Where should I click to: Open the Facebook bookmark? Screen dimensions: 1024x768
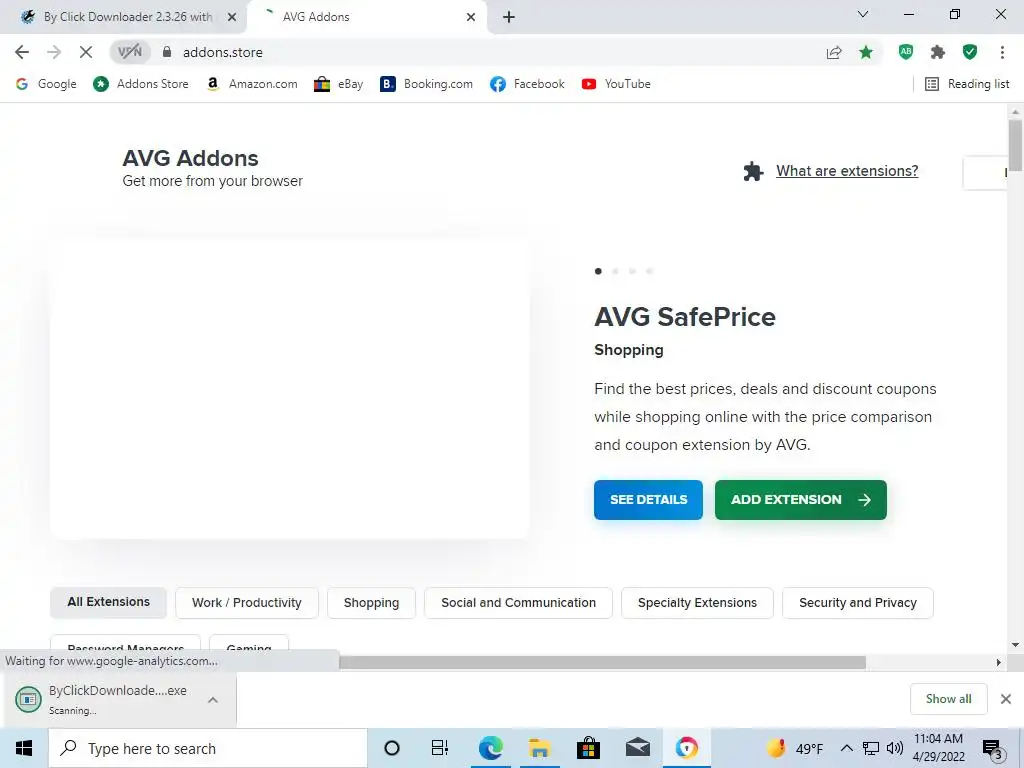pyautogui.click(x=527, y=84)
